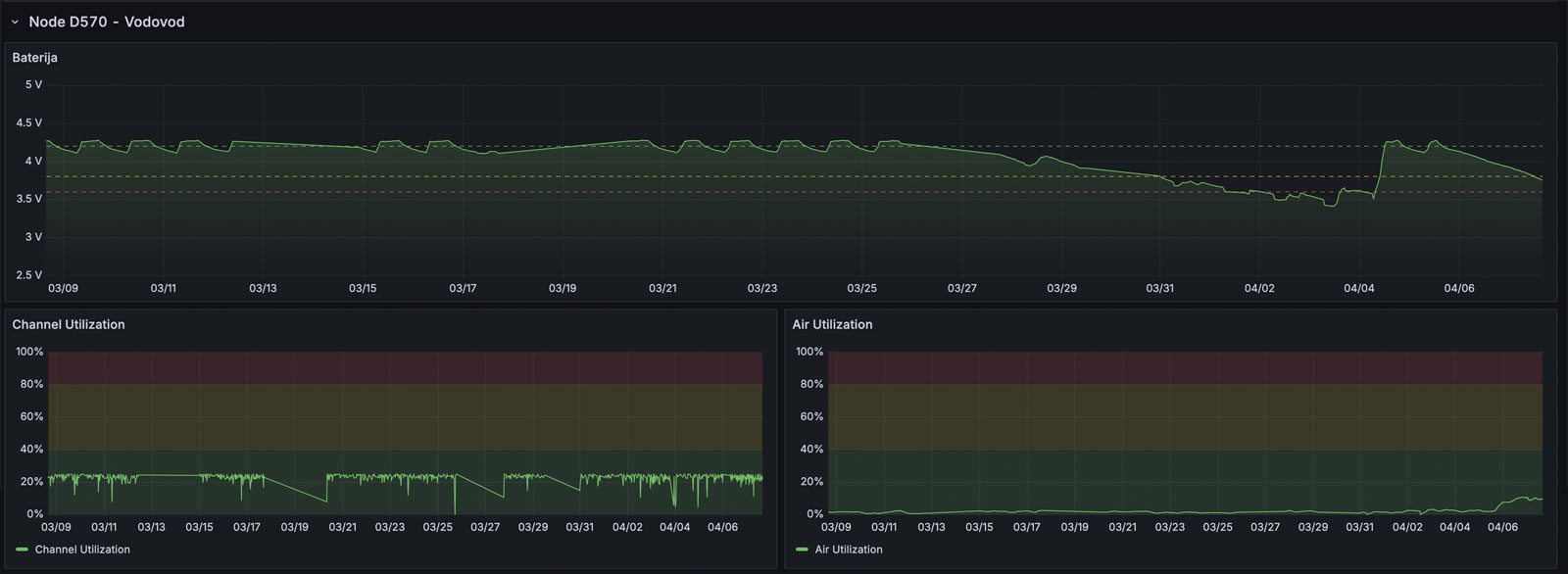1568x574 pixels.
Task: Click the 03/19 date tick on Baterija chart
Action: coord(563,288)
